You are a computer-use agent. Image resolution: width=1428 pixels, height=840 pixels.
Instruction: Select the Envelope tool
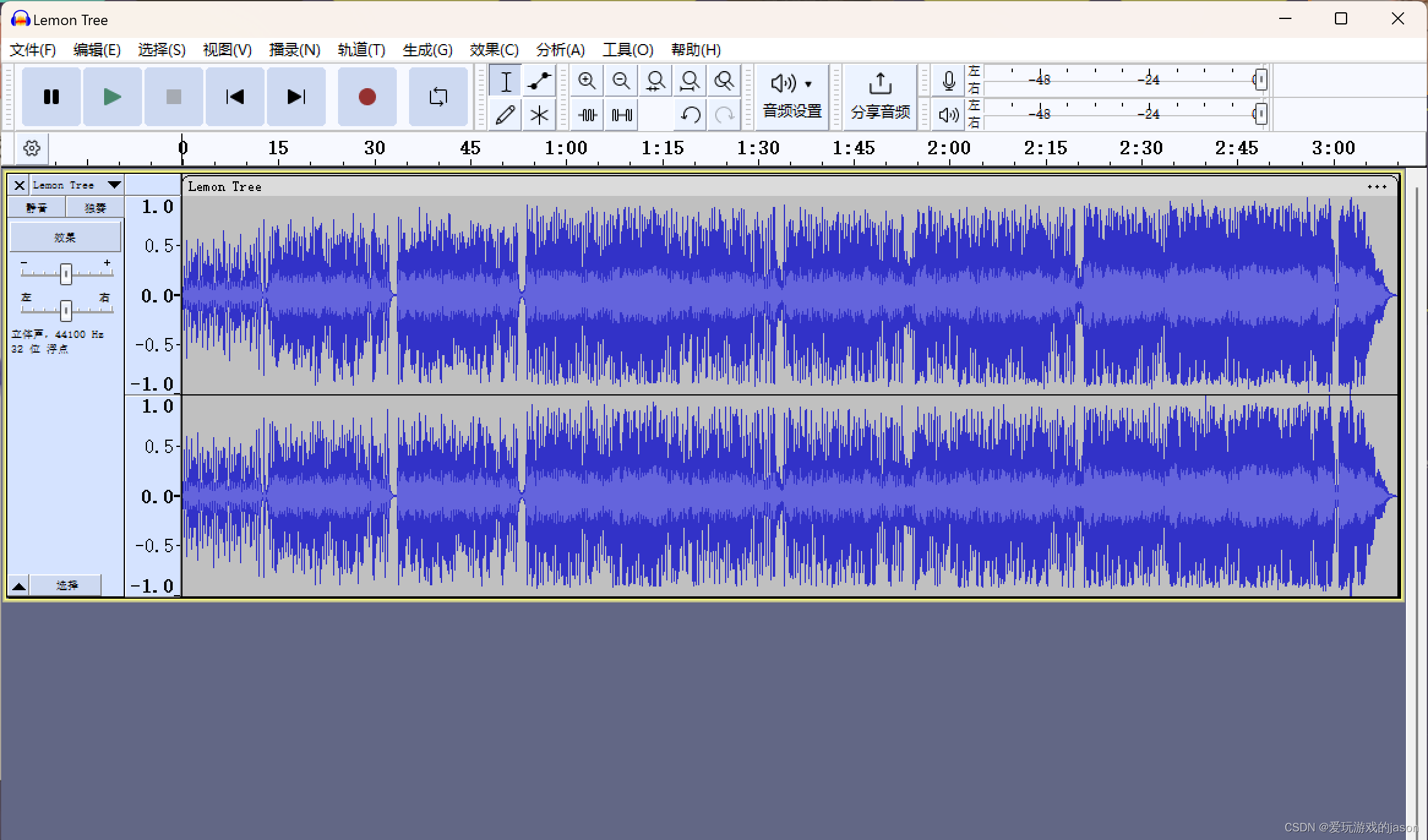coord(539,81)
